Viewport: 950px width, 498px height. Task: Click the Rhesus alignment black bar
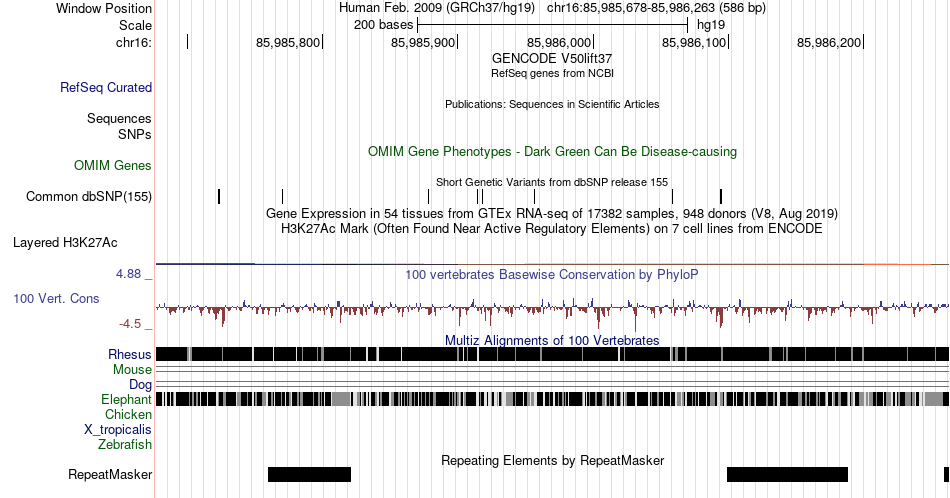point(552,354)
